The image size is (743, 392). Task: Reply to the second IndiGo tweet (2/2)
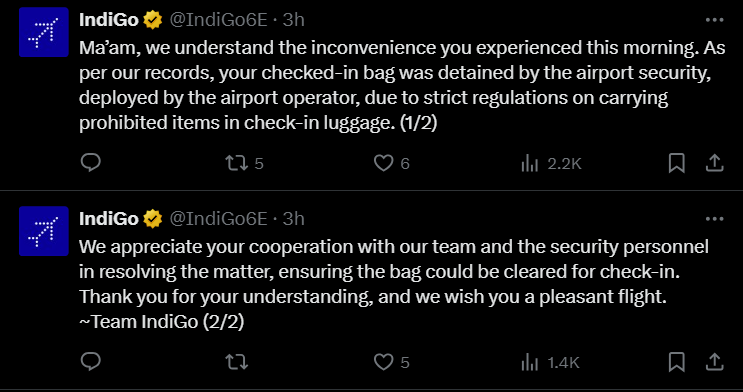pyautogui.click(x=91, y=362)
